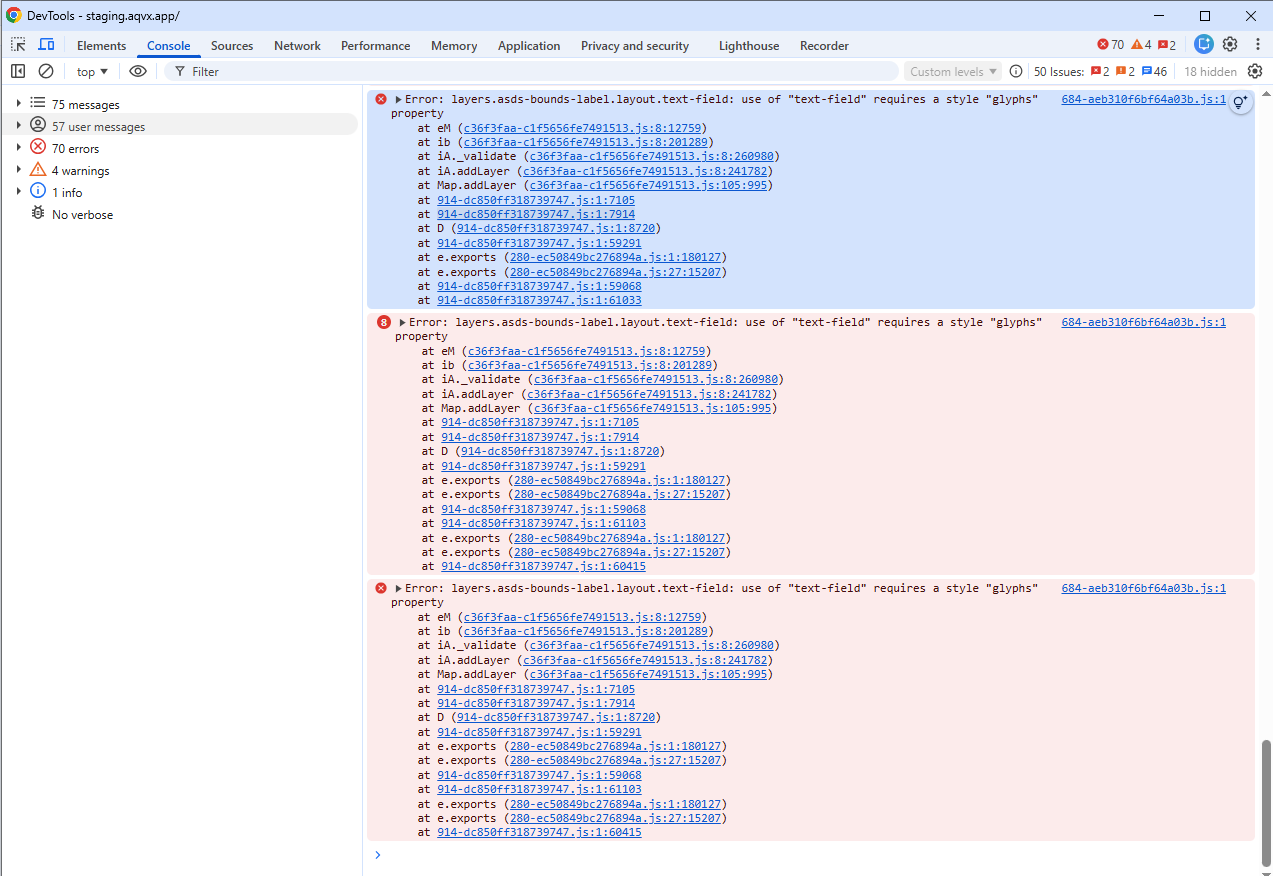1273x876 pixels.
Task: Clear console with the circle-slash icon
Action: tap(46, 71)
